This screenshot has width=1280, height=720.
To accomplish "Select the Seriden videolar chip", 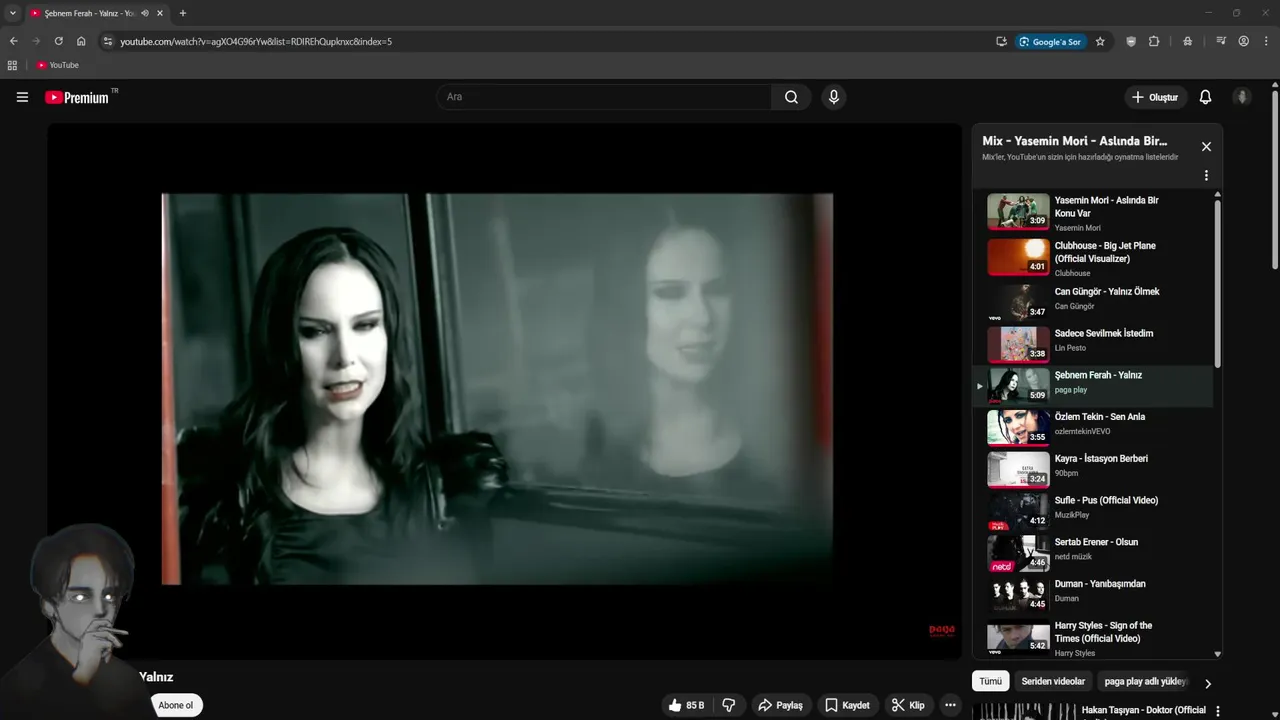I will [x=1053, y=681].
